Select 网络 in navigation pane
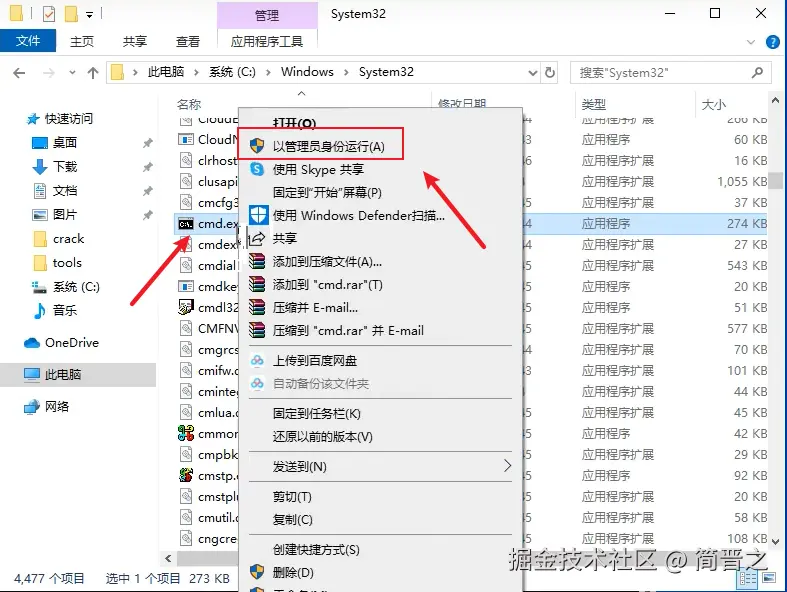Image resolution: width=787 pixels, height=592 pixels. pyautogui.click(x=57, y=407)
